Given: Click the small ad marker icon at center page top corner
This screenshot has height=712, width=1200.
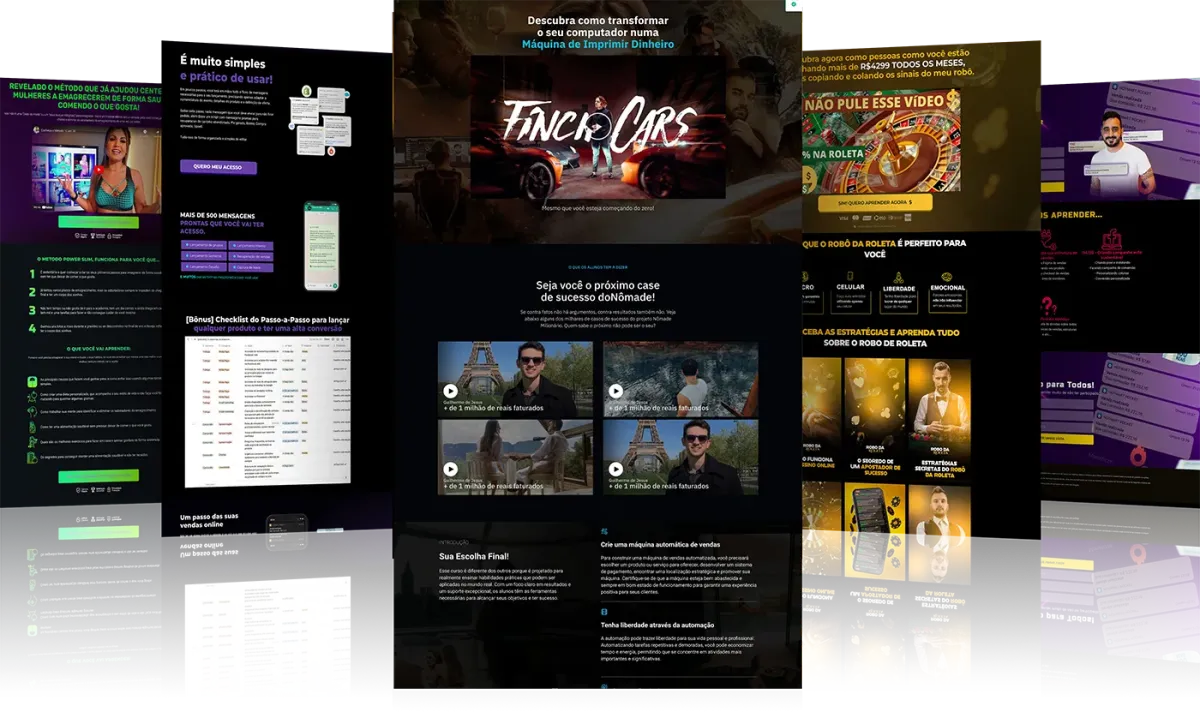Looking at the screenshot, I should click(x=796, y=6).
